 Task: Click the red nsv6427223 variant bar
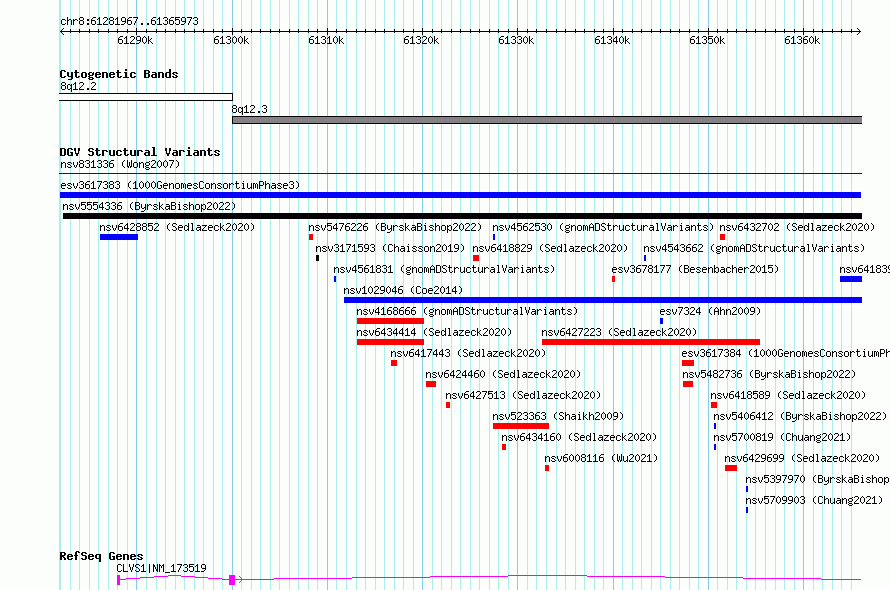tap(651, 342)
